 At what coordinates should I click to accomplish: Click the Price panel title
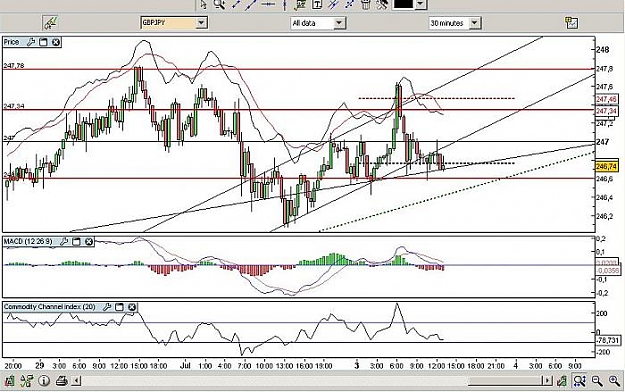point(11,42)
